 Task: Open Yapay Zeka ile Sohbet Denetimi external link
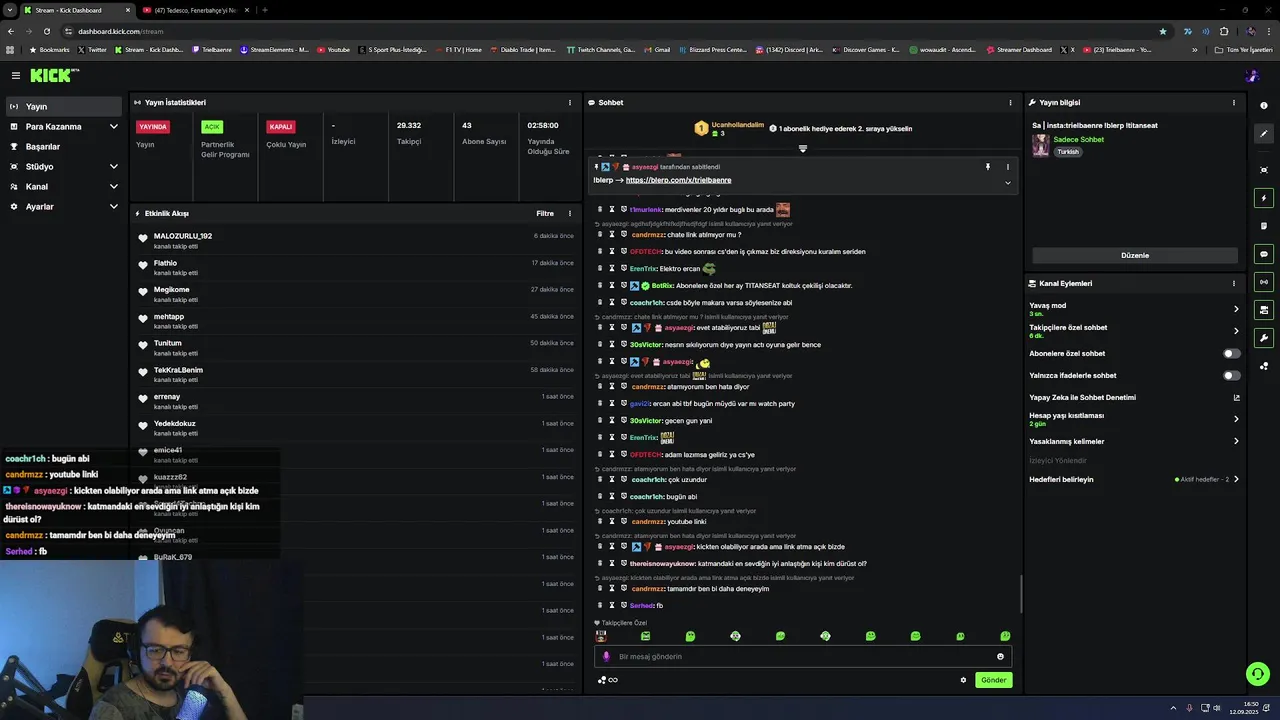1236,397
